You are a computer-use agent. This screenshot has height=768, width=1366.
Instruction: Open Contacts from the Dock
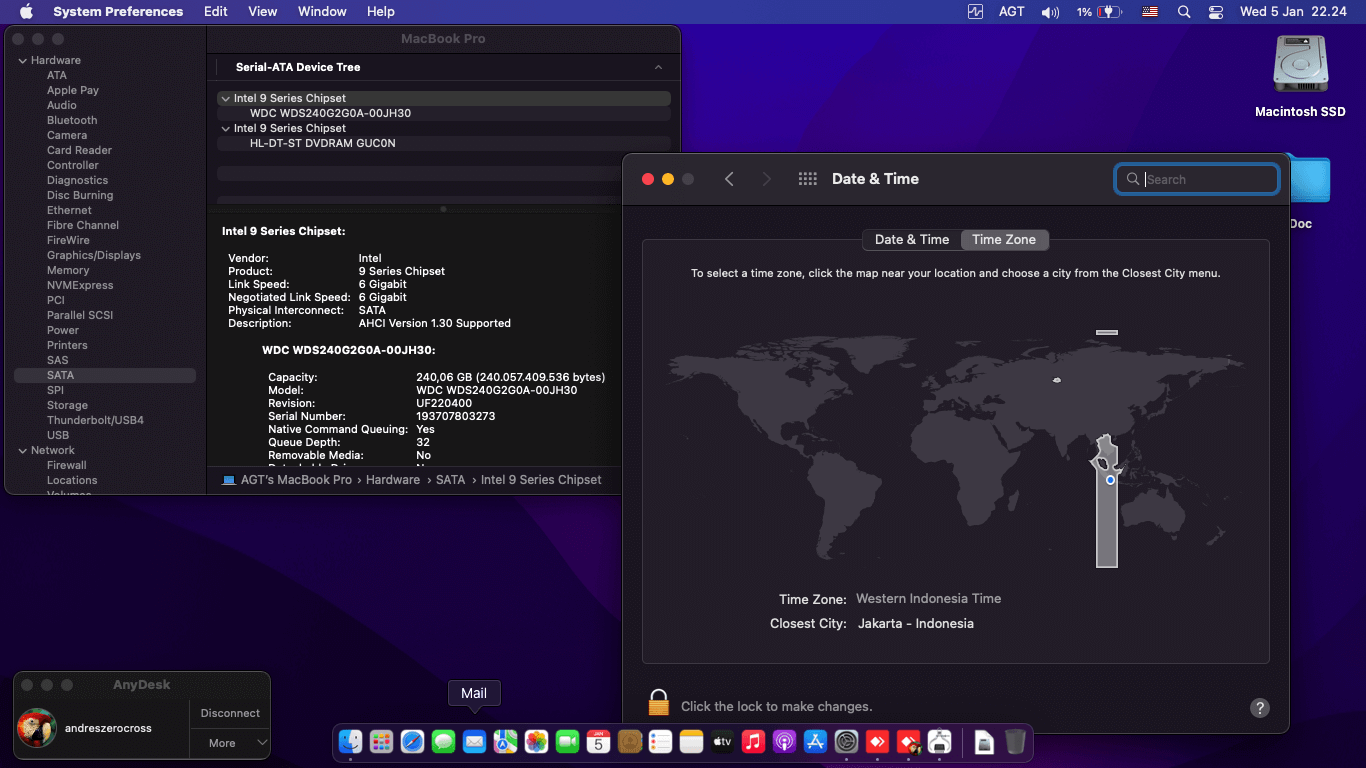tap(629, 741)
